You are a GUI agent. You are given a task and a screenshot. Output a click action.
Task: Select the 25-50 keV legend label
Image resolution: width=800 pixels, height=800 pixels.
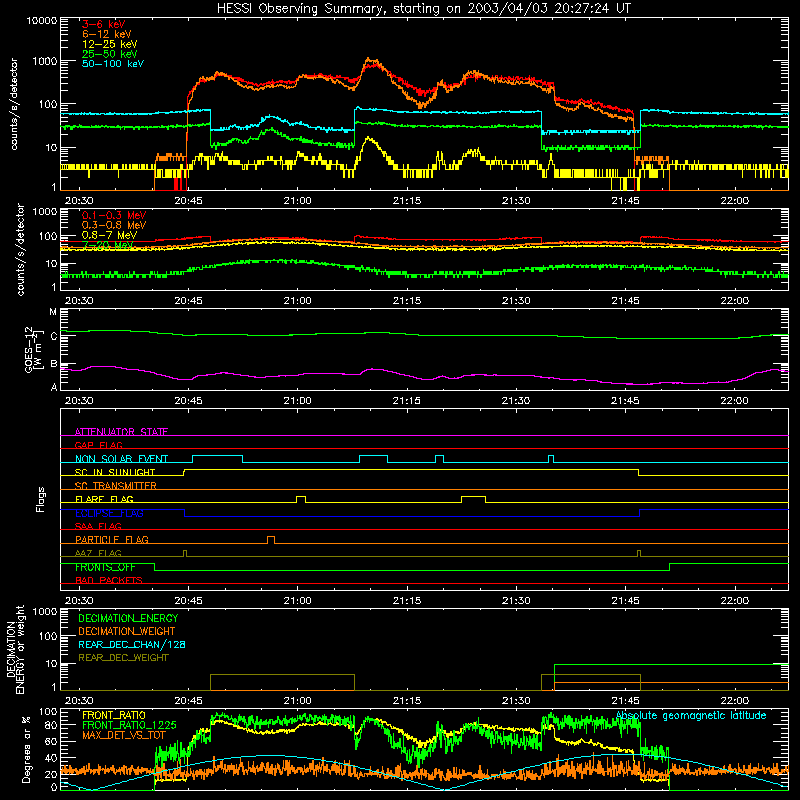tap(110, 54)
